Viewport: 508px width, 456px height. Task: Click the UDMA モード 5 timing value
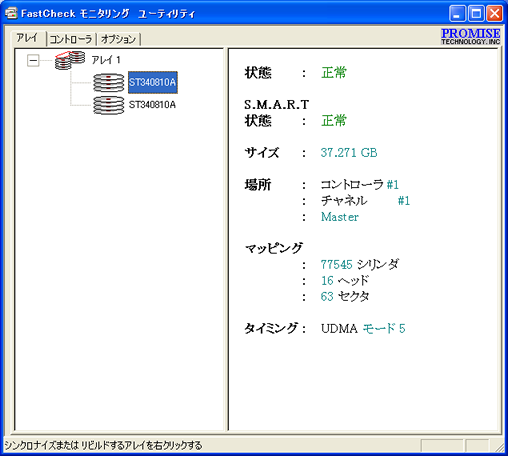click(x=363, y=329)
